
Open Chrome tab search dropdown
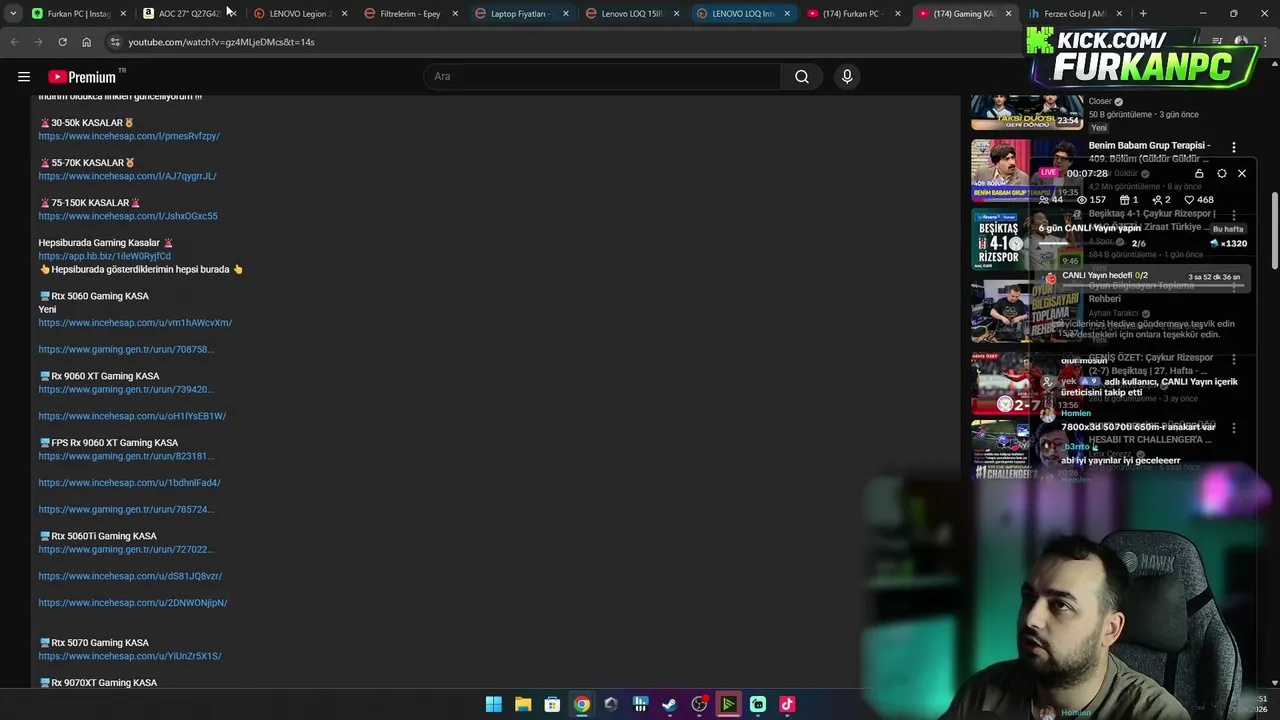pyautogui.click(x=12, y=13)
